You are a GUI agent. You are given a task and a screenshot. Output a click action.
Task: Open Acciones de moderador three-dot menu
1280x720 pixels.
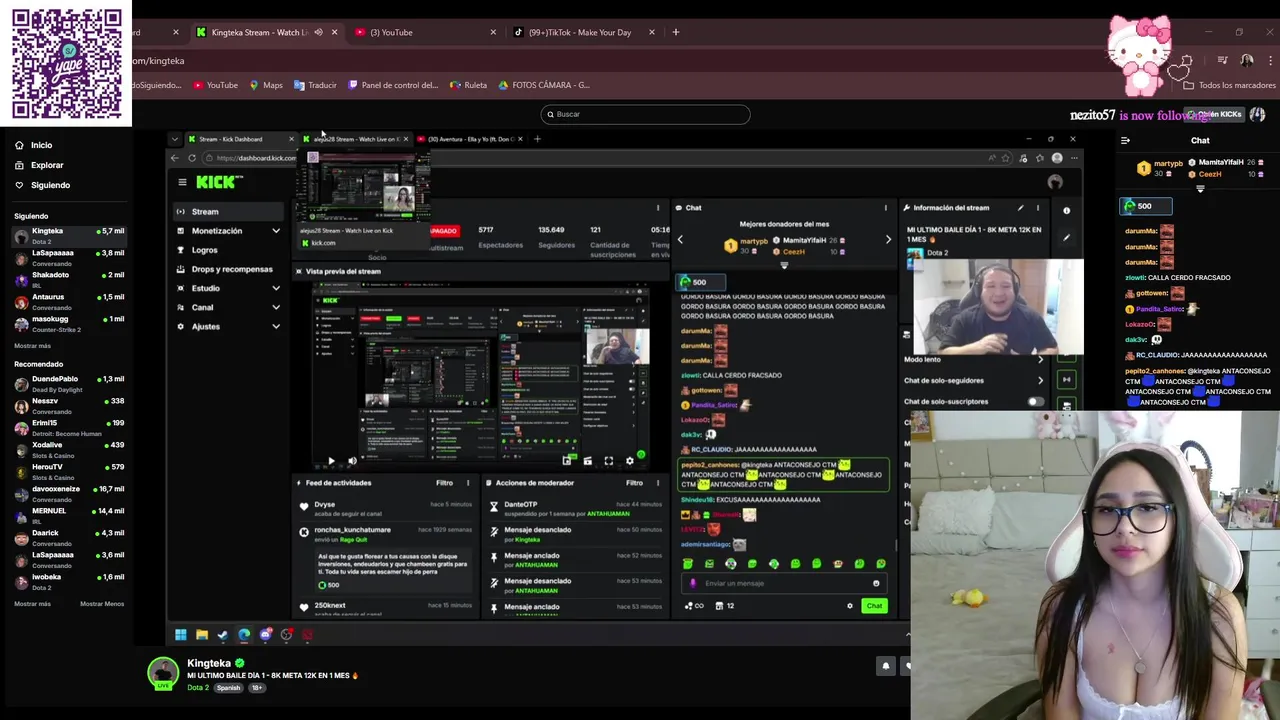[658, 483]
